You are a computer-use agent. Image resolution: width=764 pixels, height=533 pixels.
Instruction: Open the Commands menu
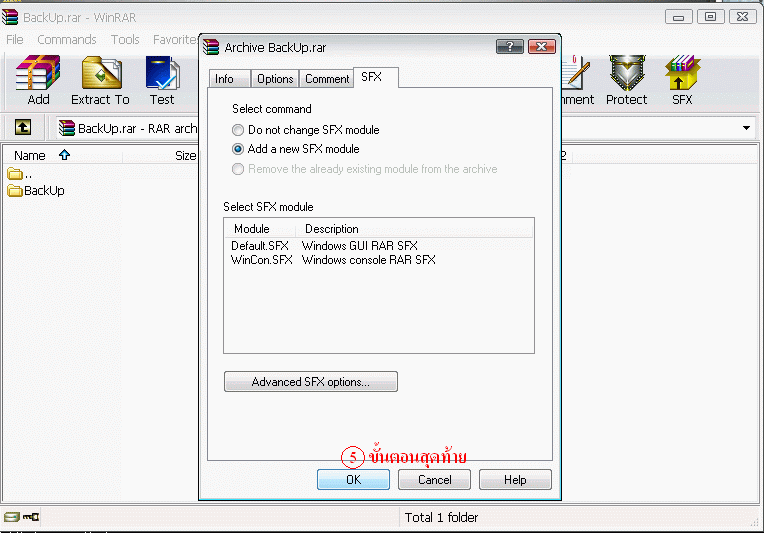67,39
